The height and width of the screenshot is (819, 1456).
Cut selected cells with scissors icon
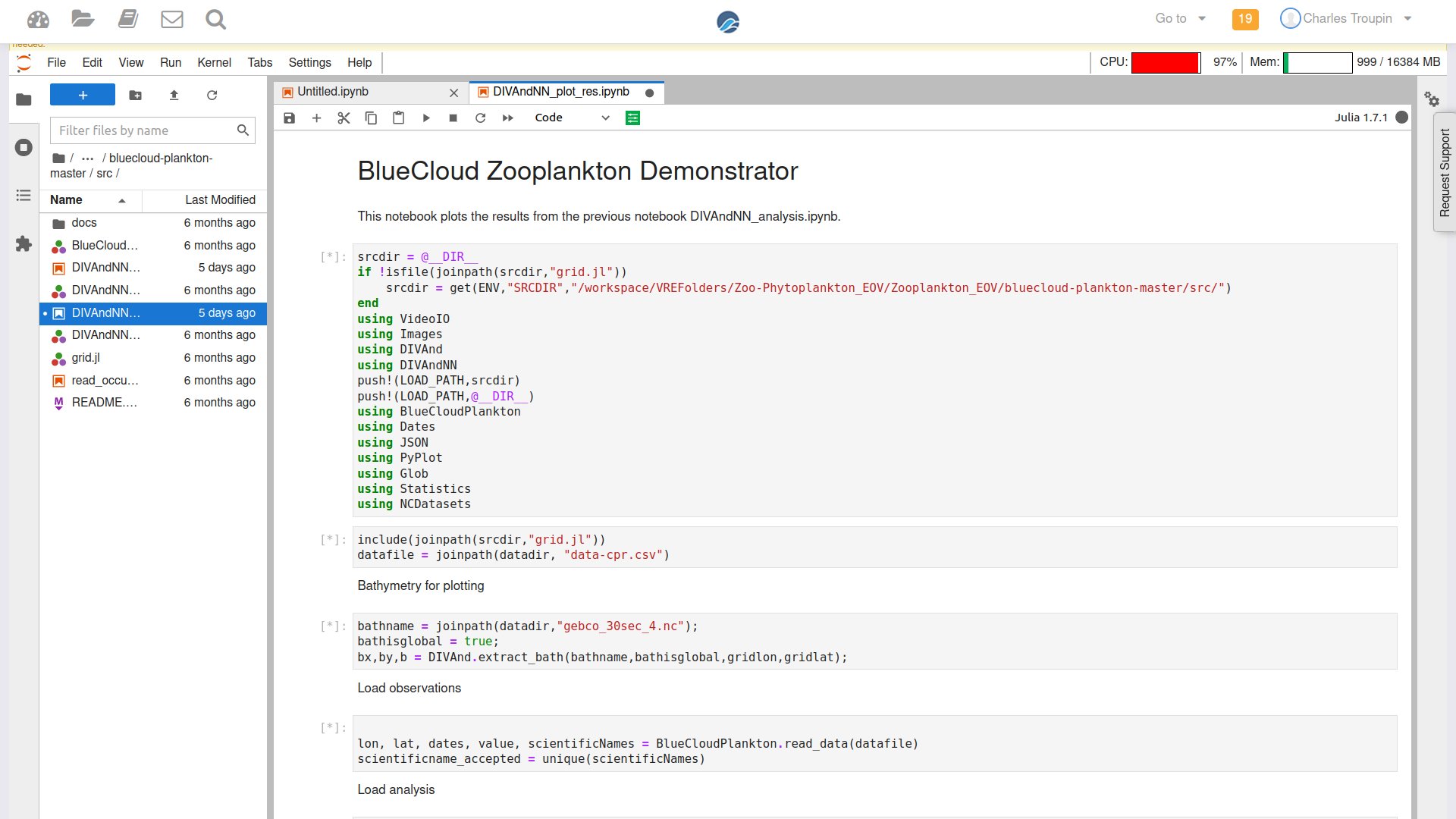click(x=344, y=118)
